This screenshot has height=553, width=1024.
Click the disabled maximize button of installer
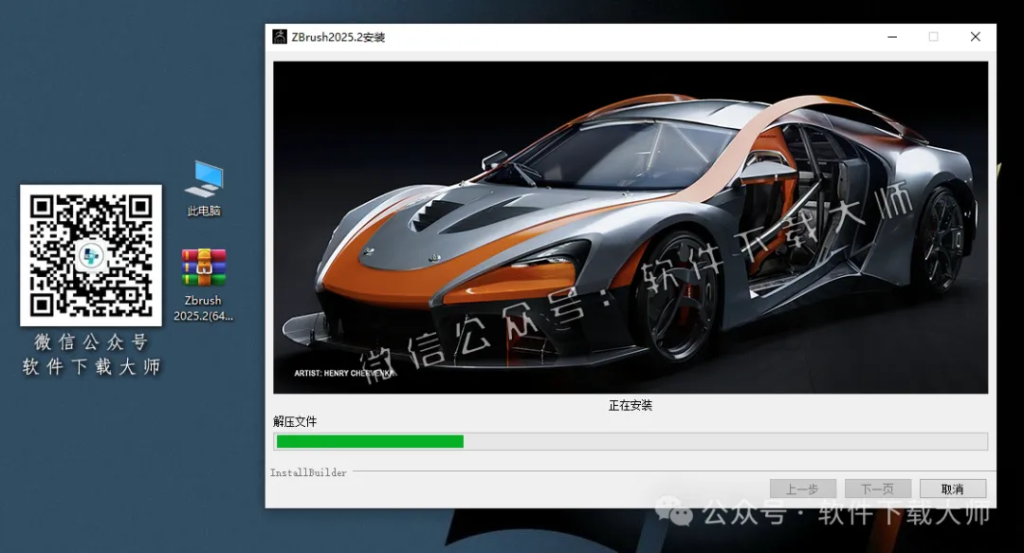[933, 37]
